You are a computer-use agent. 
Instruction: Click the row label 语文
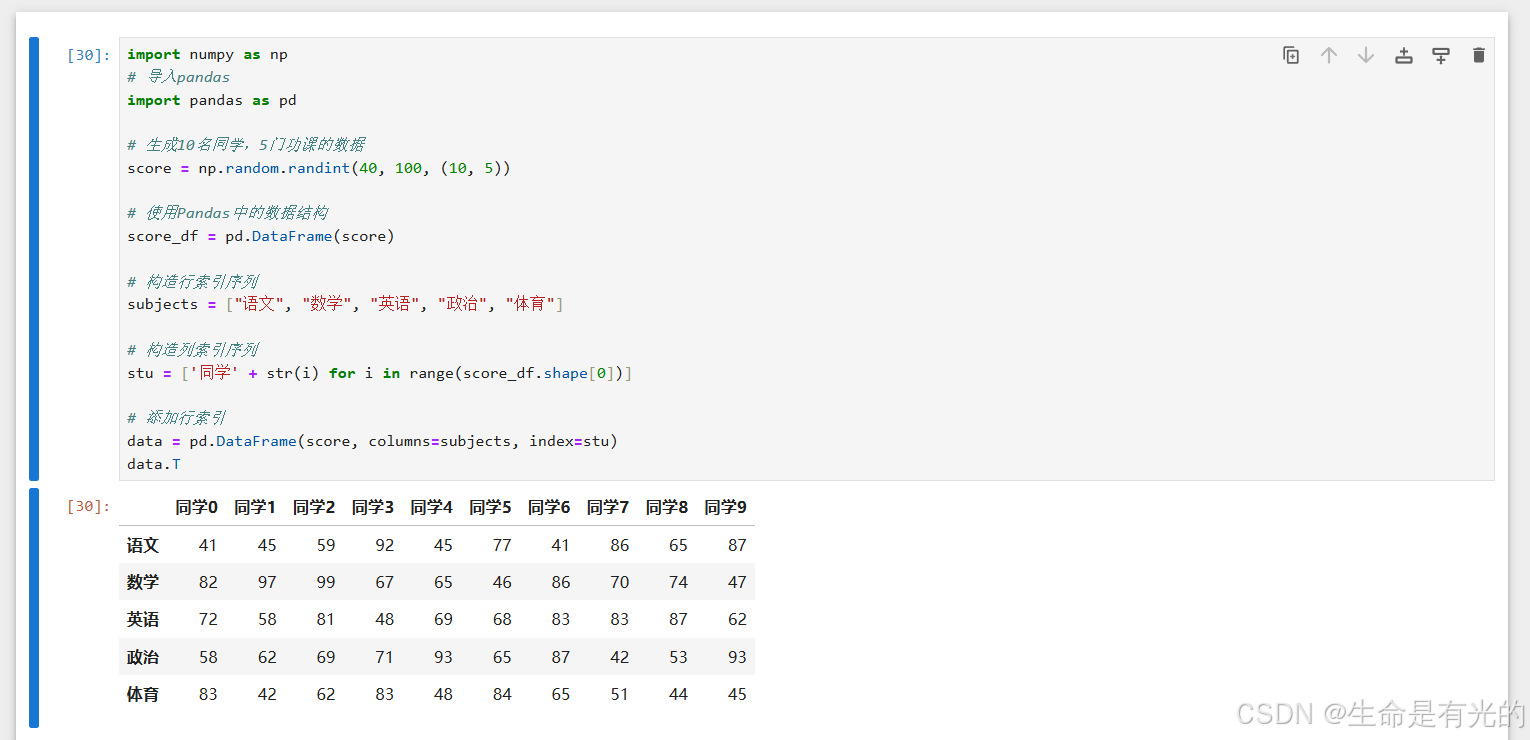click(x=143, y=545)
